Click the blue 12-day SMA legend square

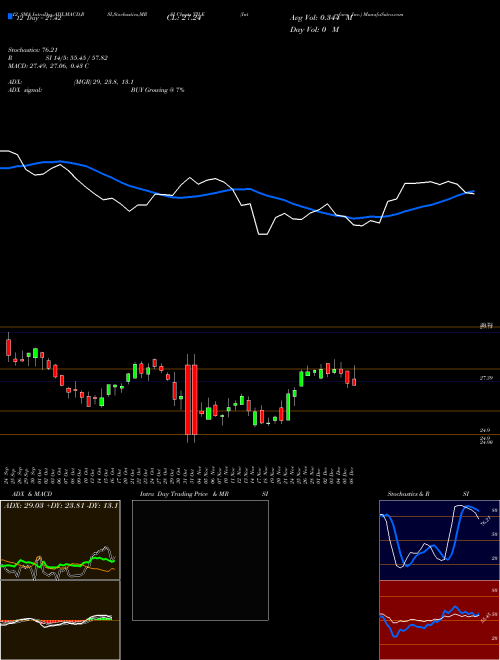10,16
